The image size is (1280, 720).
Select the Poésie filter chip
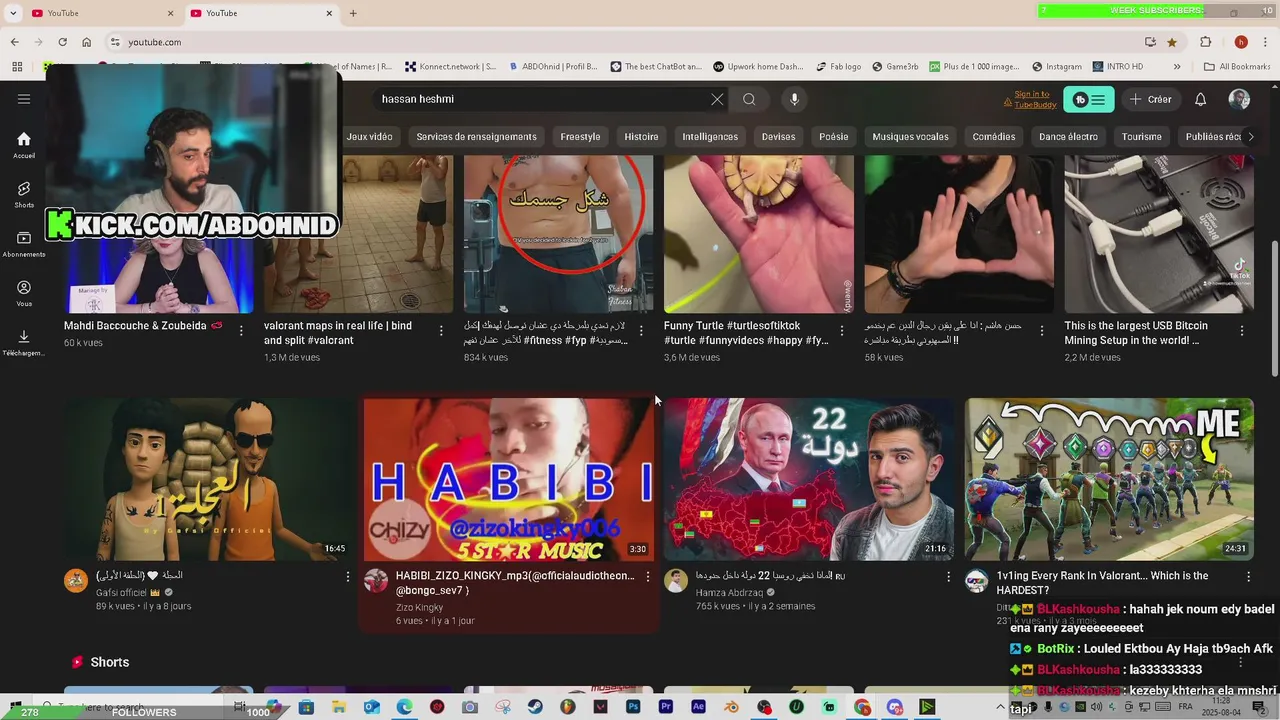[x=833, y=137]
